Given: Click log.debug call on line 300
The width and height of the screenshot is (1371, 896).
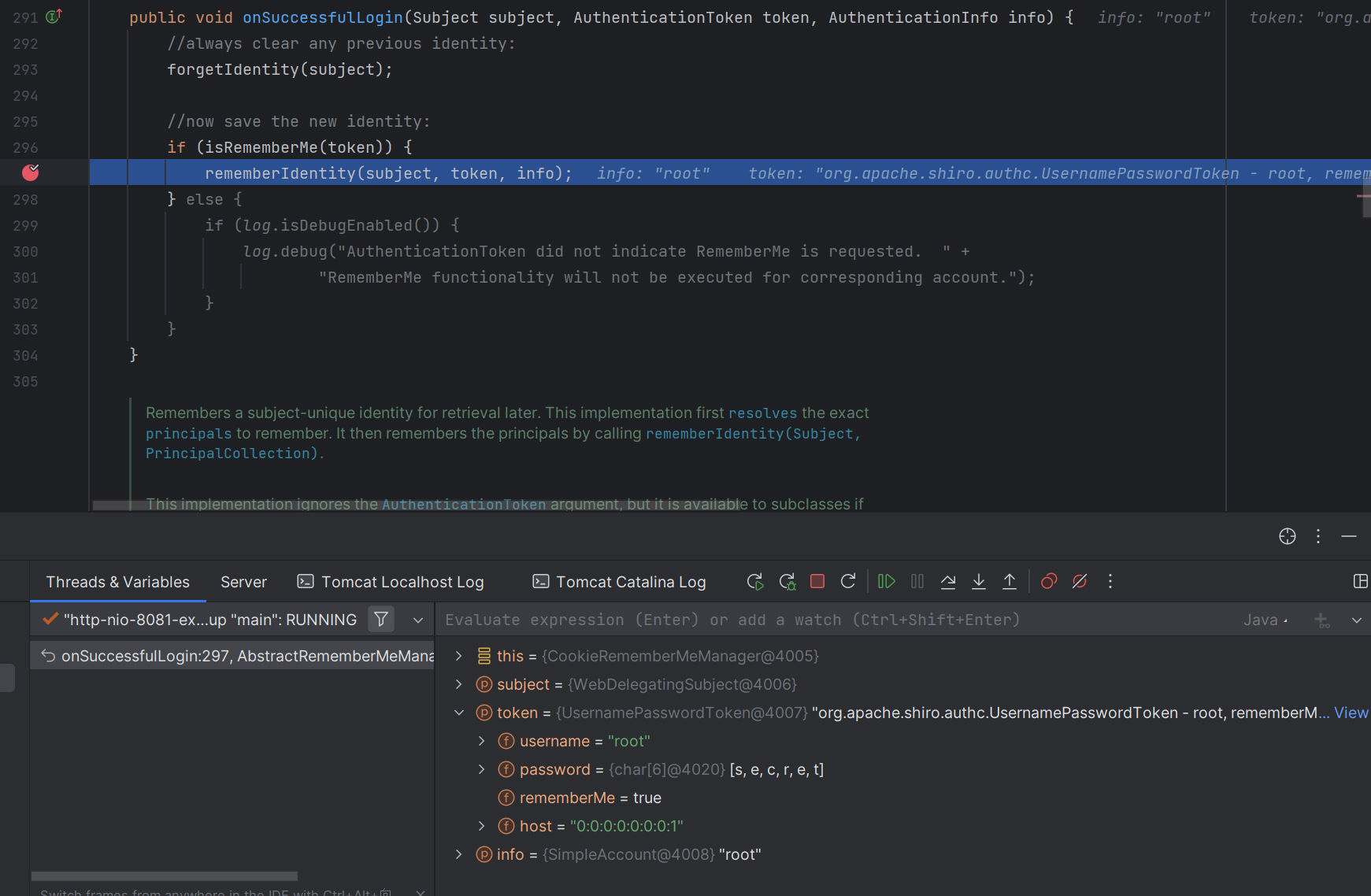Looking at the screenshot, I should coord(285,251).
